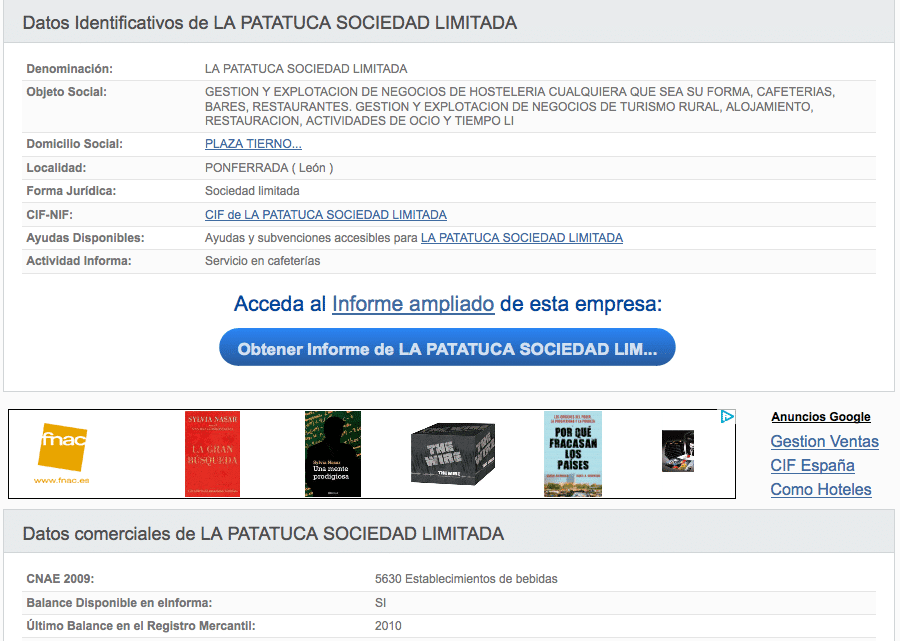Click the Datos Identificativos section heading

(x=270, y=23)
